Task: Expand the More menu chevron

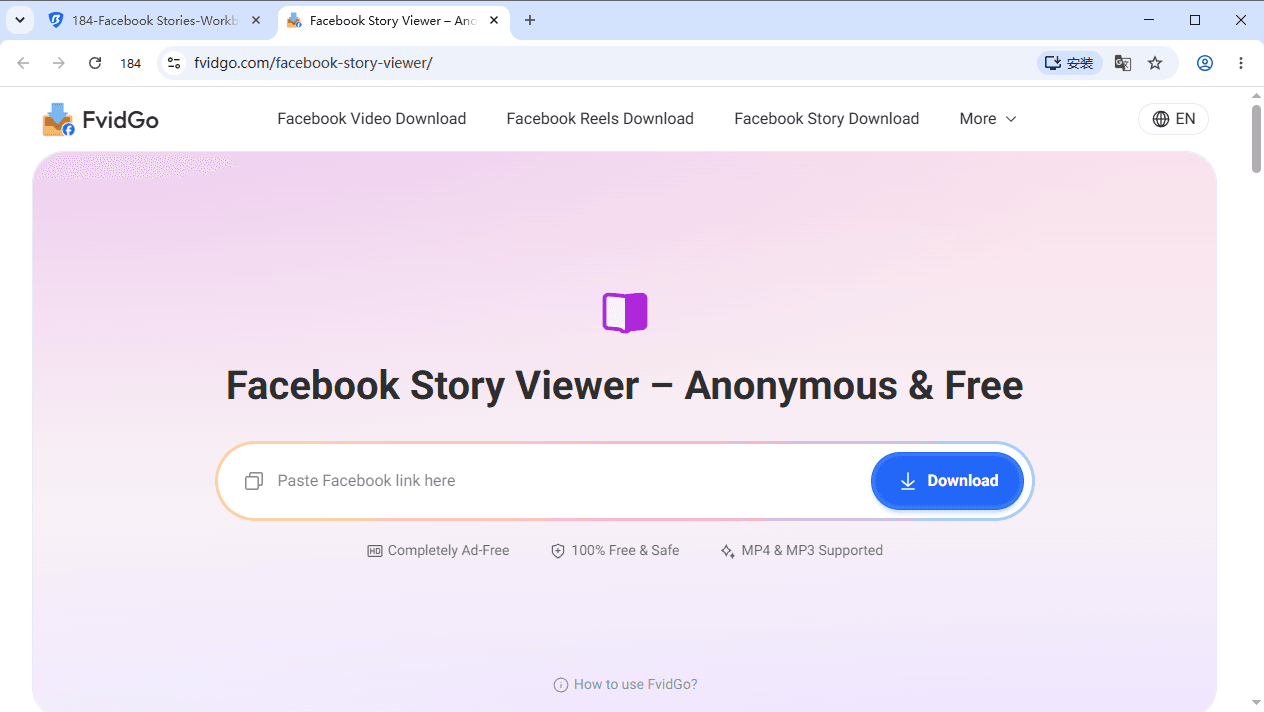Action: click(x=1011, y=119)
